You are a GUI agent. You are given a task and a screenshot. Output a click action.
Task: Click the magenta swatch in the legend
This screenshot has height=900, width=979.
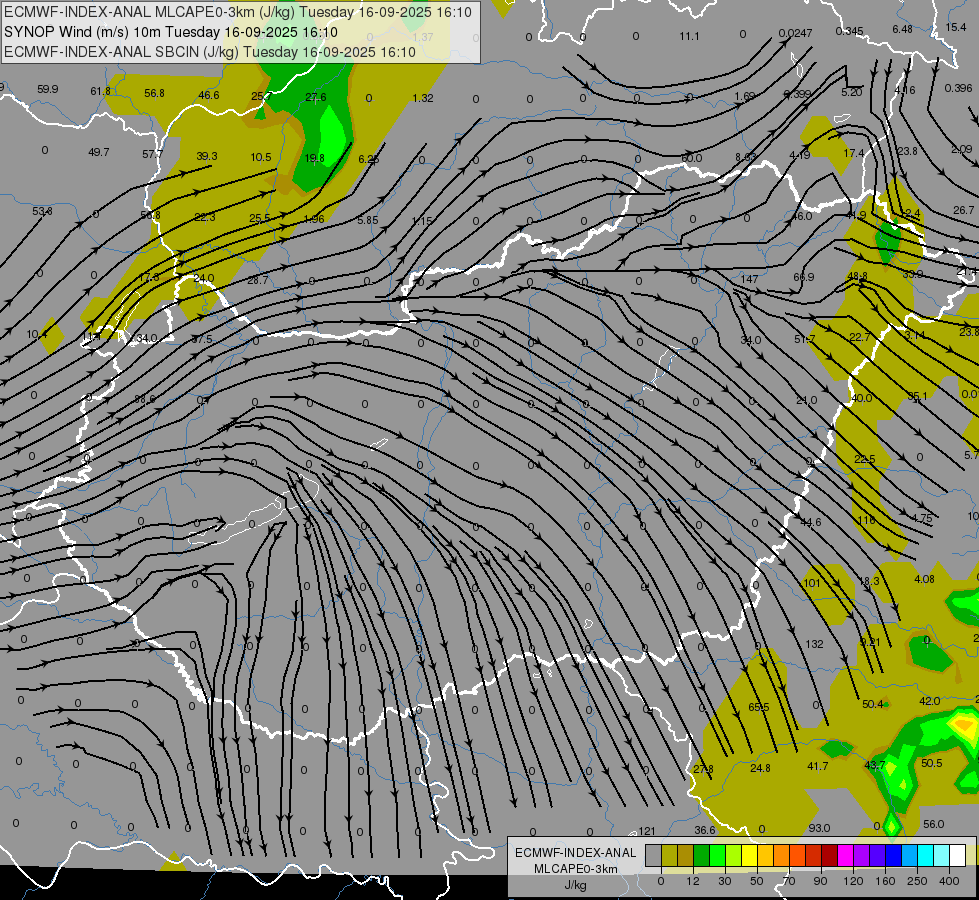click(x=845, y=855)
